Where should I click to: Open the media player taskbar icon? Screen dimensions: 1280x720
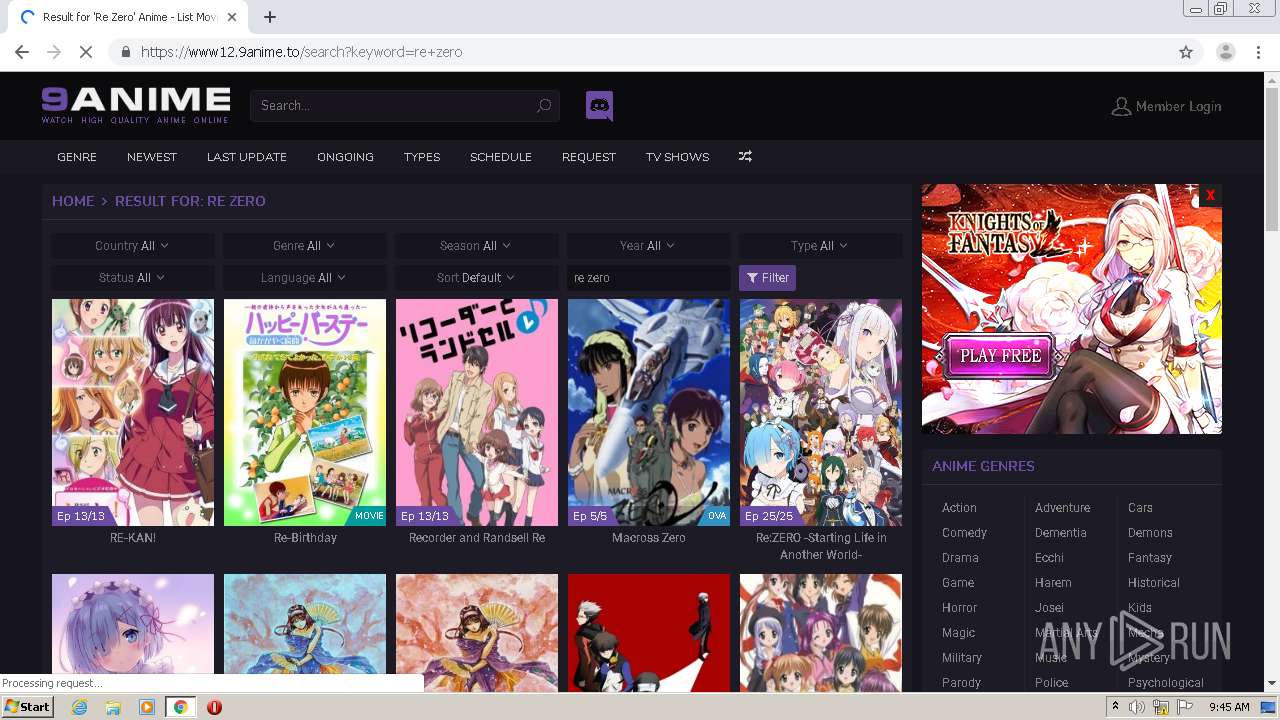click(147, 707)
